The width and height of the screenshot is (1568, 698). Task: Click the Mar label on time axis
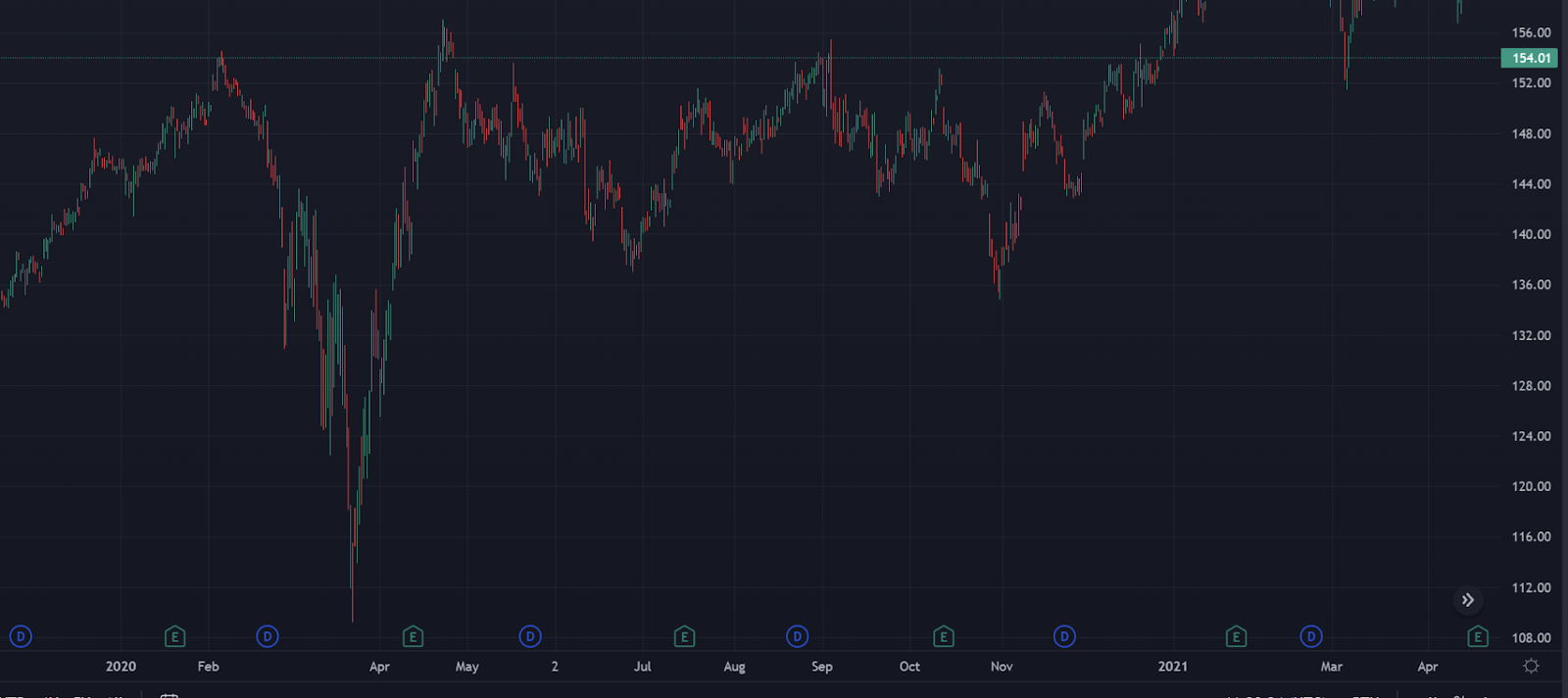1331,667
